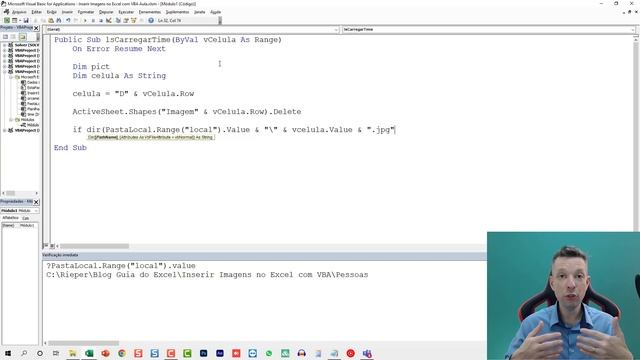Click the ActiveSheet.Shapes Delete code line

187,111
